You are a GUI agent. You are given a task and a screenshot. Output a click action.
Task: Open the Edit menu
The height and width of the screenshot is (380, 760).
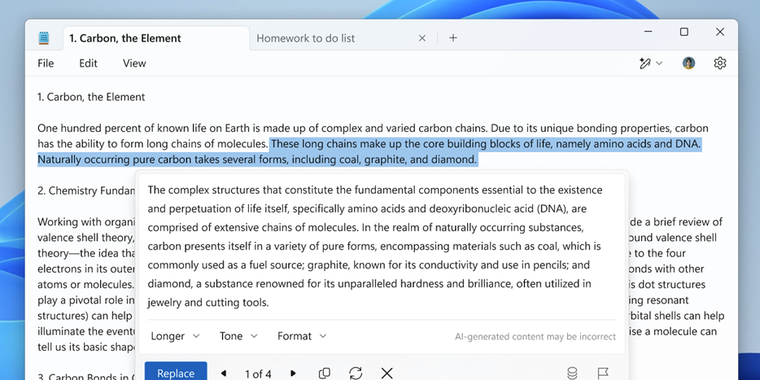pos(88,63)
